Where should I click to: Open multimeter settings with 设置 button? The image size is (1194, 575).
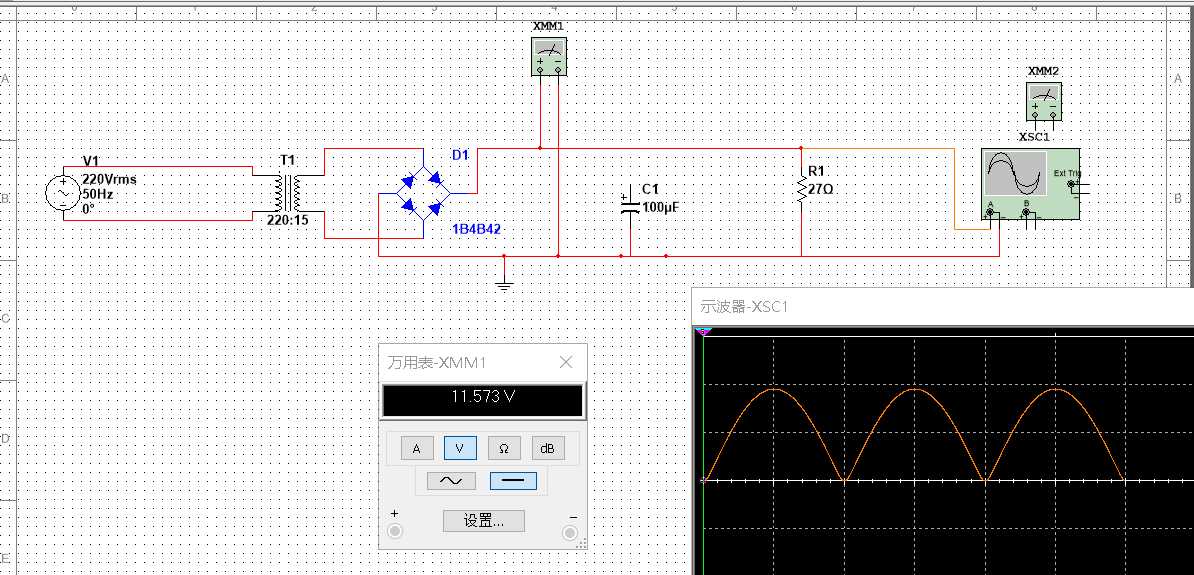484,521
